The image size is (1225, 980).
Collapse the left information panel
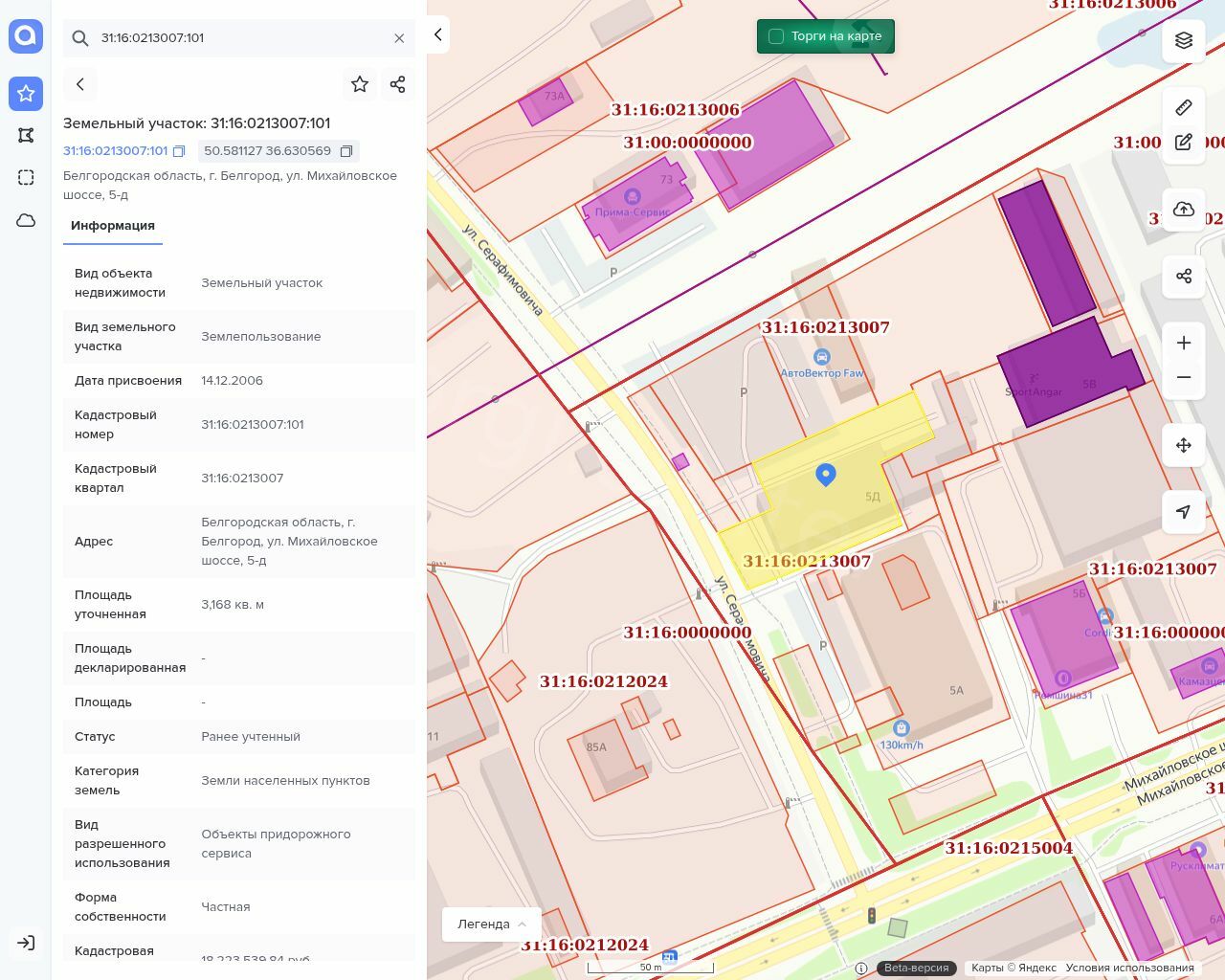click(437, 34)
